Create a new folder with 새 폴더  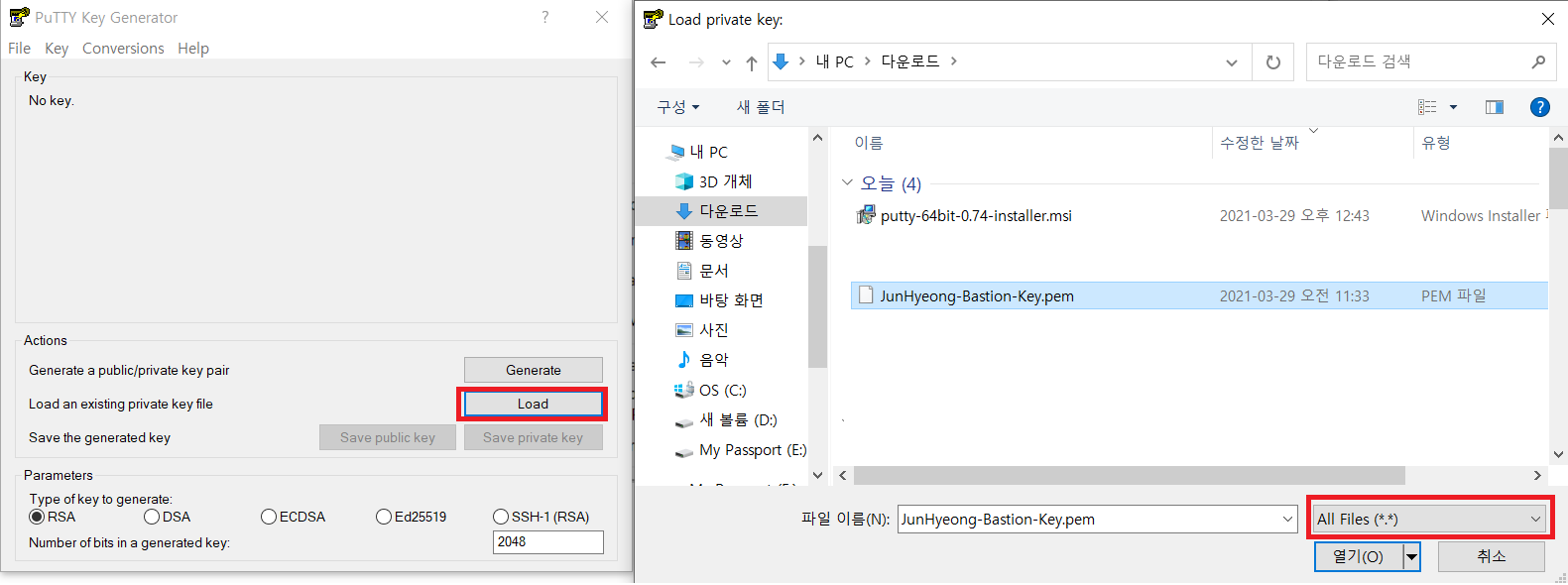point(761,107)
